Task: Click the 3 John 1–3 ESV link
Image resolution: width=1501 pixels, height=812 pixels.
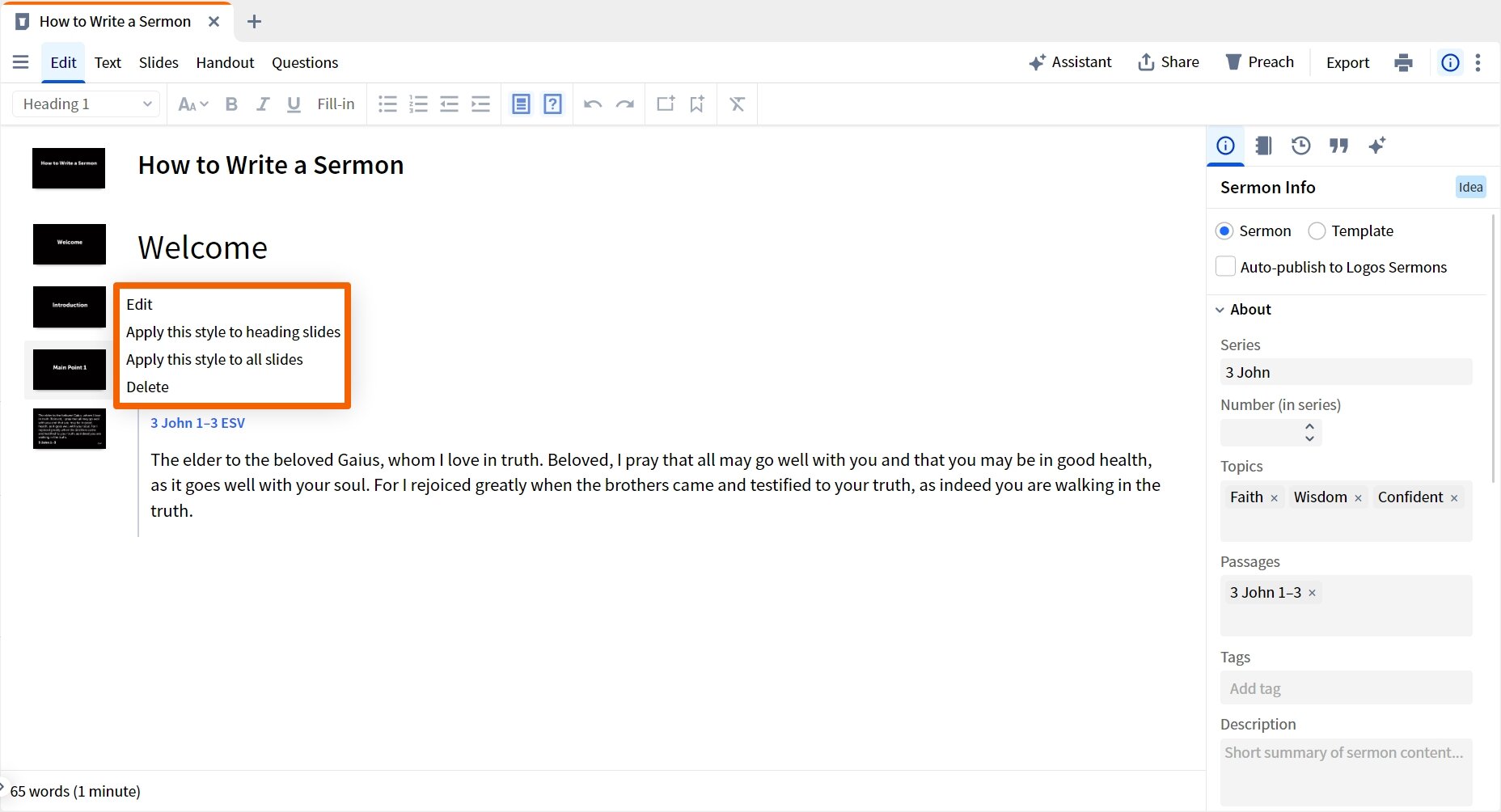Action: pyautogui.click(x=197, y=422)
